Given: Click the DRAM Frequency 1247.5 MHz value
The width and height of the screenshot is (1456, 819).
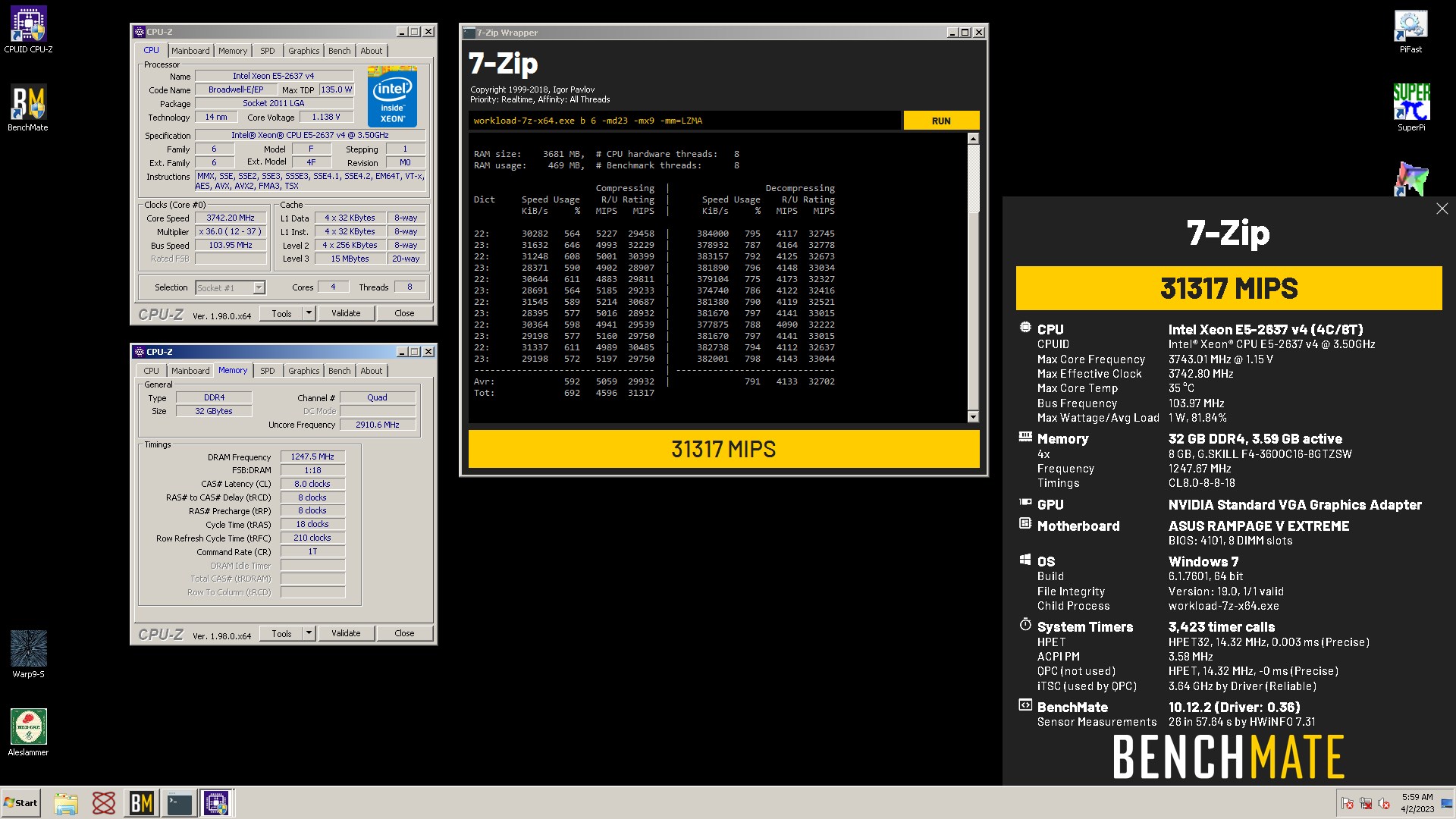Looking at the screenshot, I should click(312, 457).
